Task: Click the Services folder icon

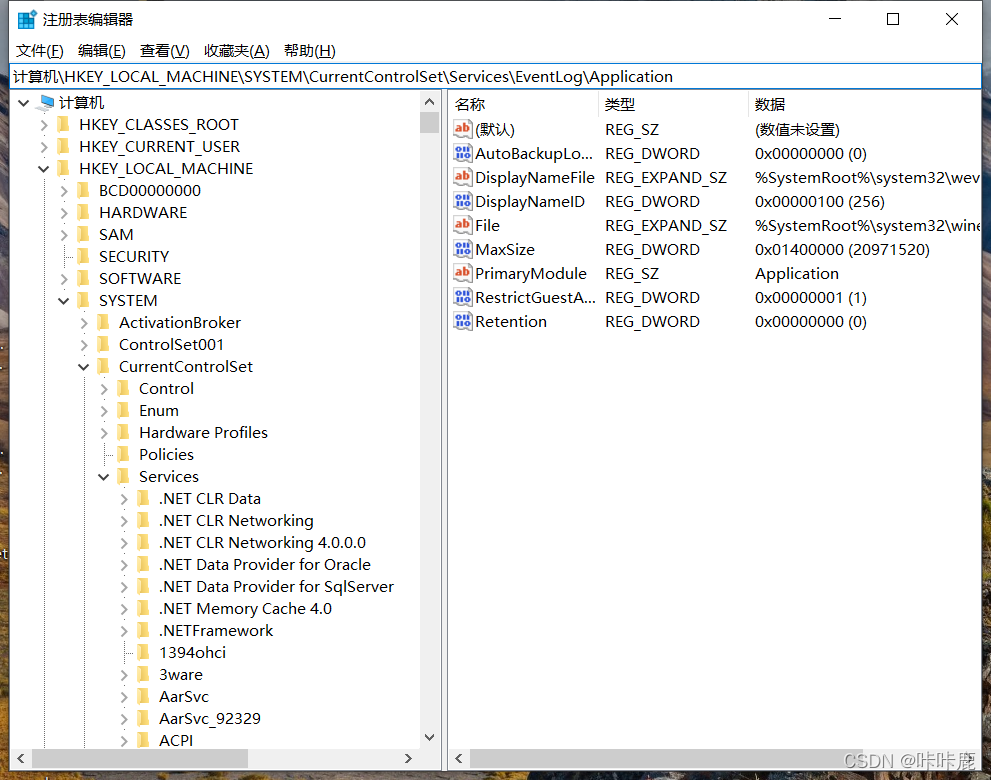Action: (124, 477)
